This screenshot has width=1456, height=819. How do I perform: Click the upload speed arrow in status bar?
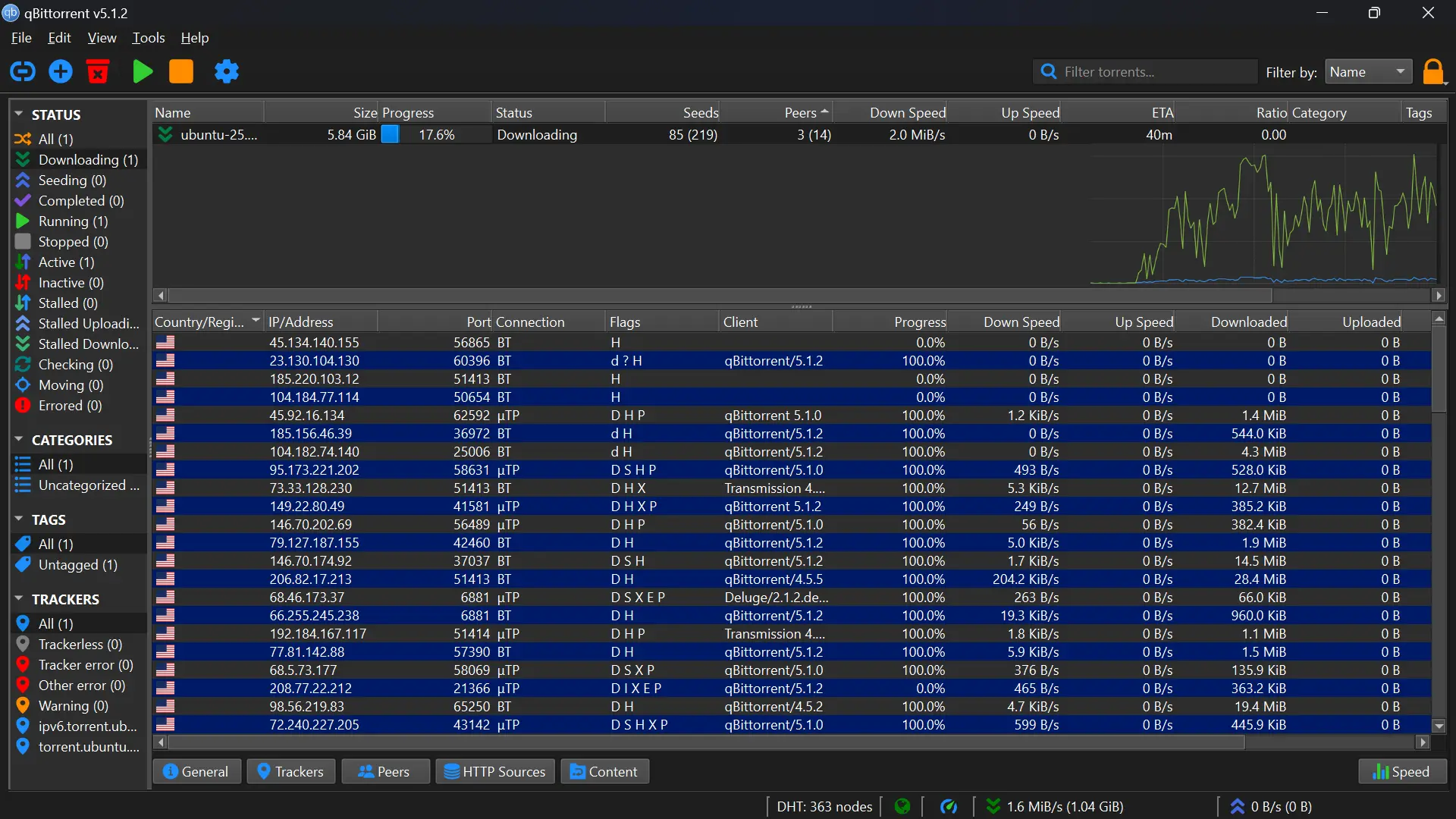tap(1238, 806)
